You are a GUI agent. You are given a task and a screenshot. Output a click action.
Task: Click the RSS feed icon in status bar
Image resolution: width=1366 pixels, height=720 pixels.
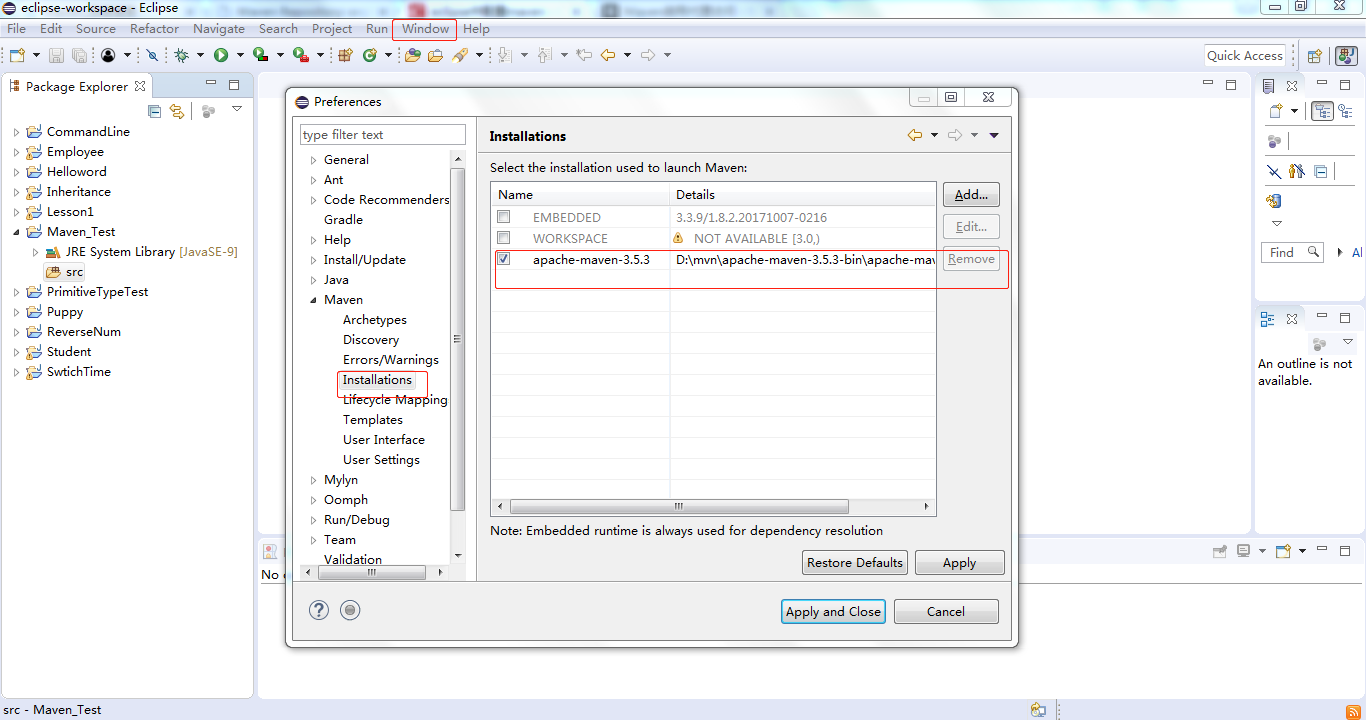tap(1353, 710)
